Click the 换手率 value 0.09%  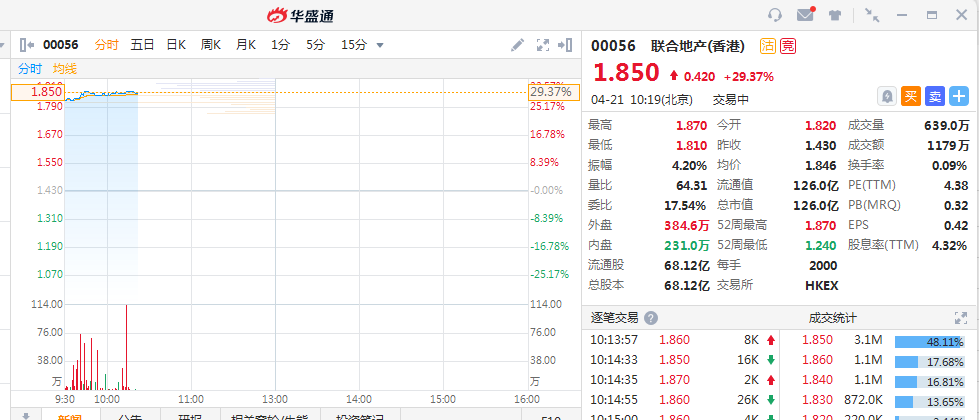(949, 165)
